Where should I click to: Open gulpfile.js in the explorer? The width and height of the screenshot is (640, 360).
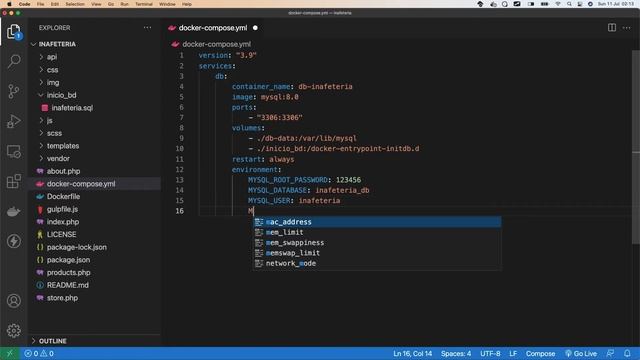point(62,209)
